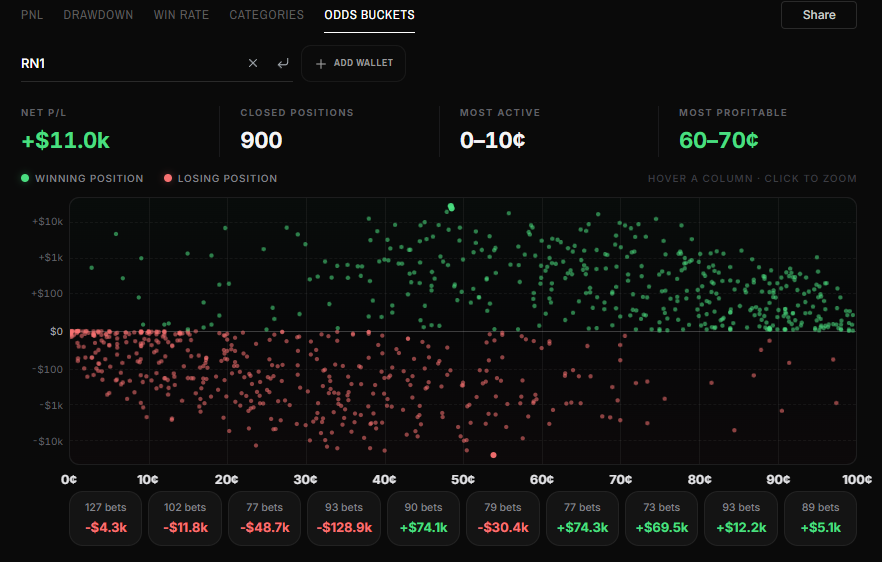
Task: Click the largest red losing dot
Action: (x=493, y=455)
